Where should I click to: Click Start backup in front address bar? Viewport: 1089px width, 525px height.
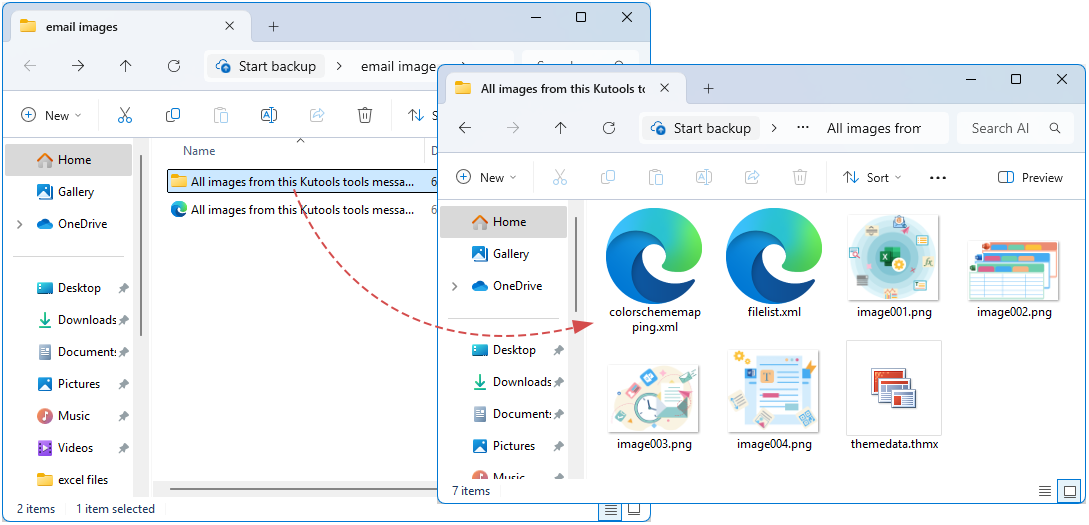coord(701,128)
